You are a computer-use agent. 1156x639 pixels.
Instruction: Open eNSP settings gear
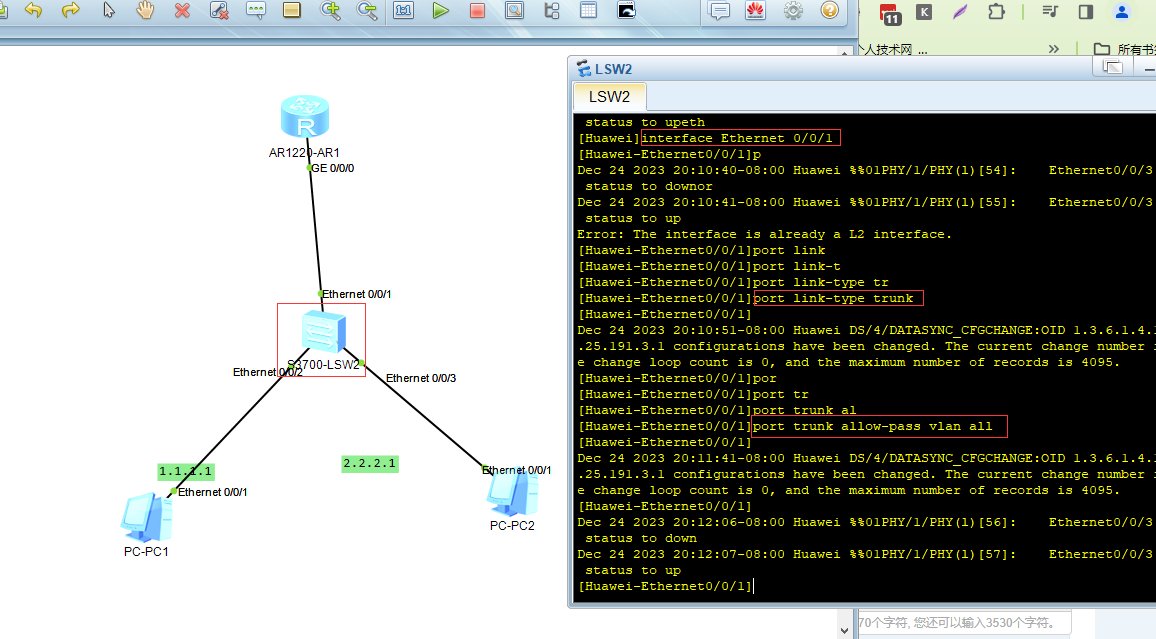tap(793, 10)
